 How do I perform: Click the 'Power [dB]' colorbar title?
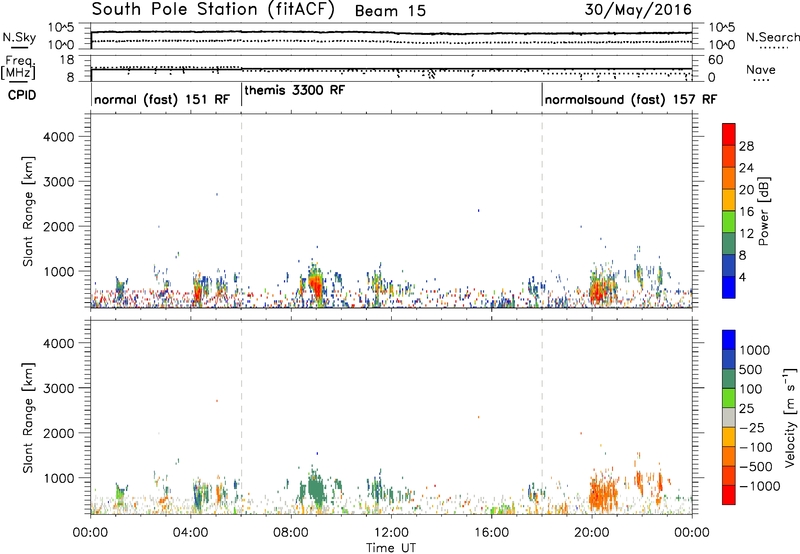coord(763,211)
